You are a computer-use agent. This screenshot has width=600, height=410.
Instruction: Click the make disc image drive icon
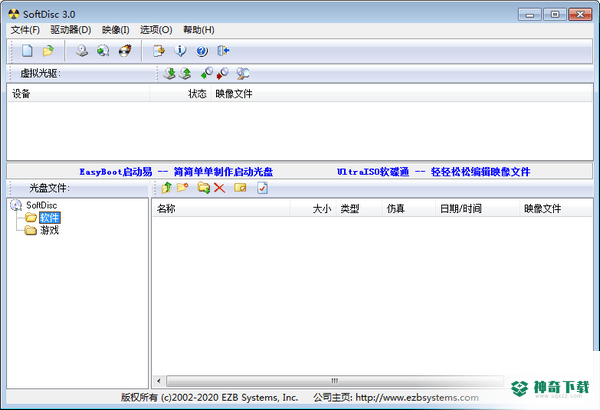[x=82, y=51]
